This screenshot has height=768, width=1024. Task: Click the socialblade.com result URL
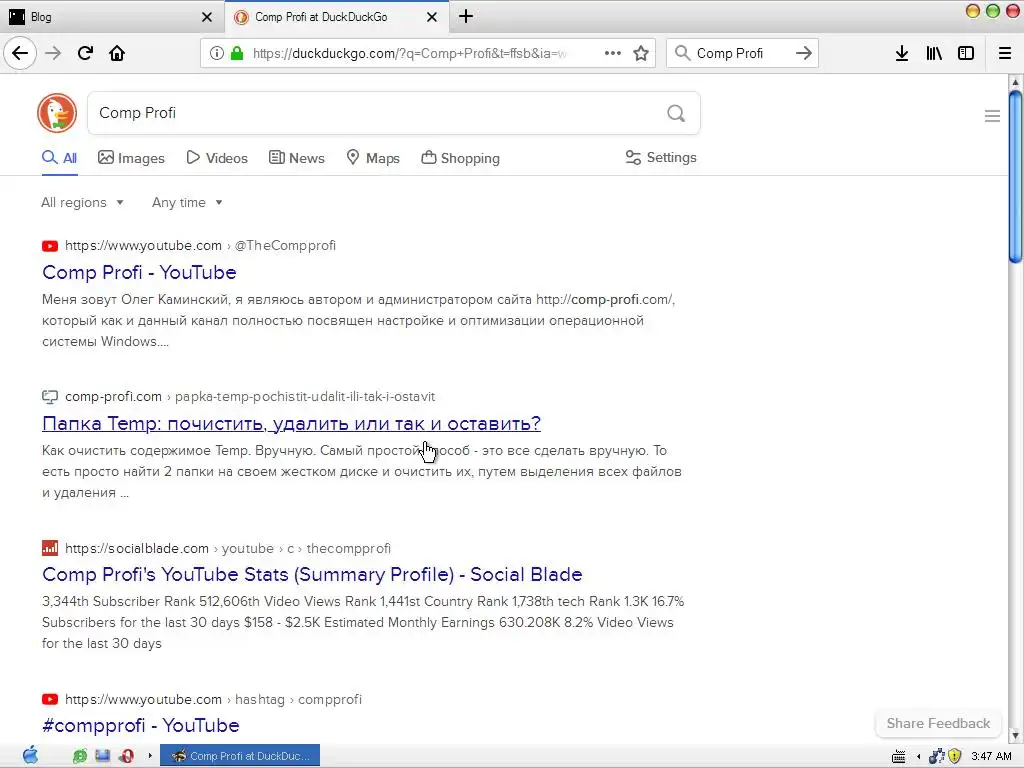click(x=228, y=548)
